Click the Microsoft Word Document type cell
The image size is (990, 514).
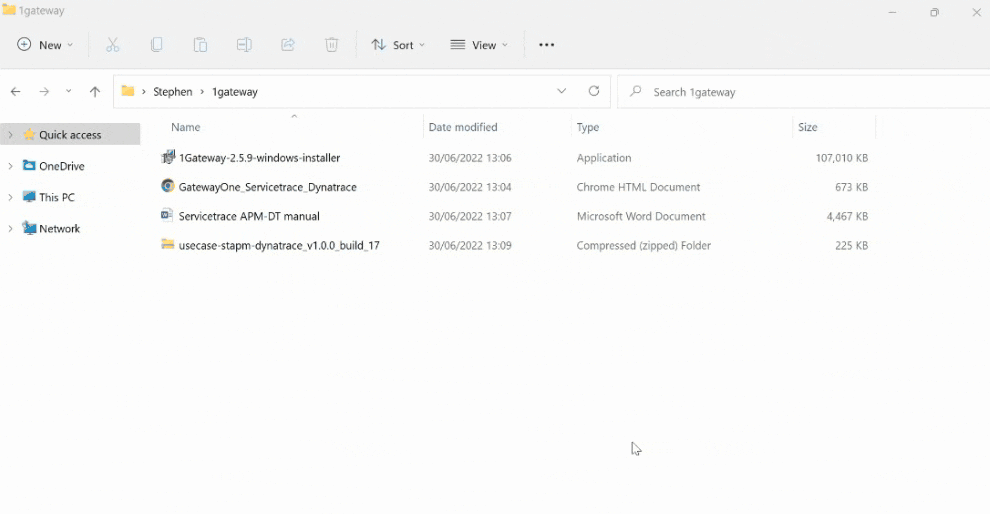641,216
